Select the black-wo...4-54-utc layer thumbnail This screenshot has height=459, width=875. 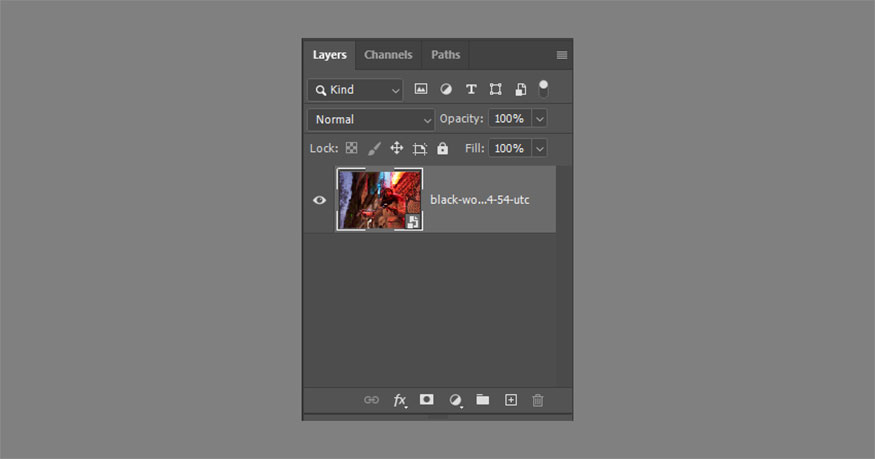(x=379, y=199)
